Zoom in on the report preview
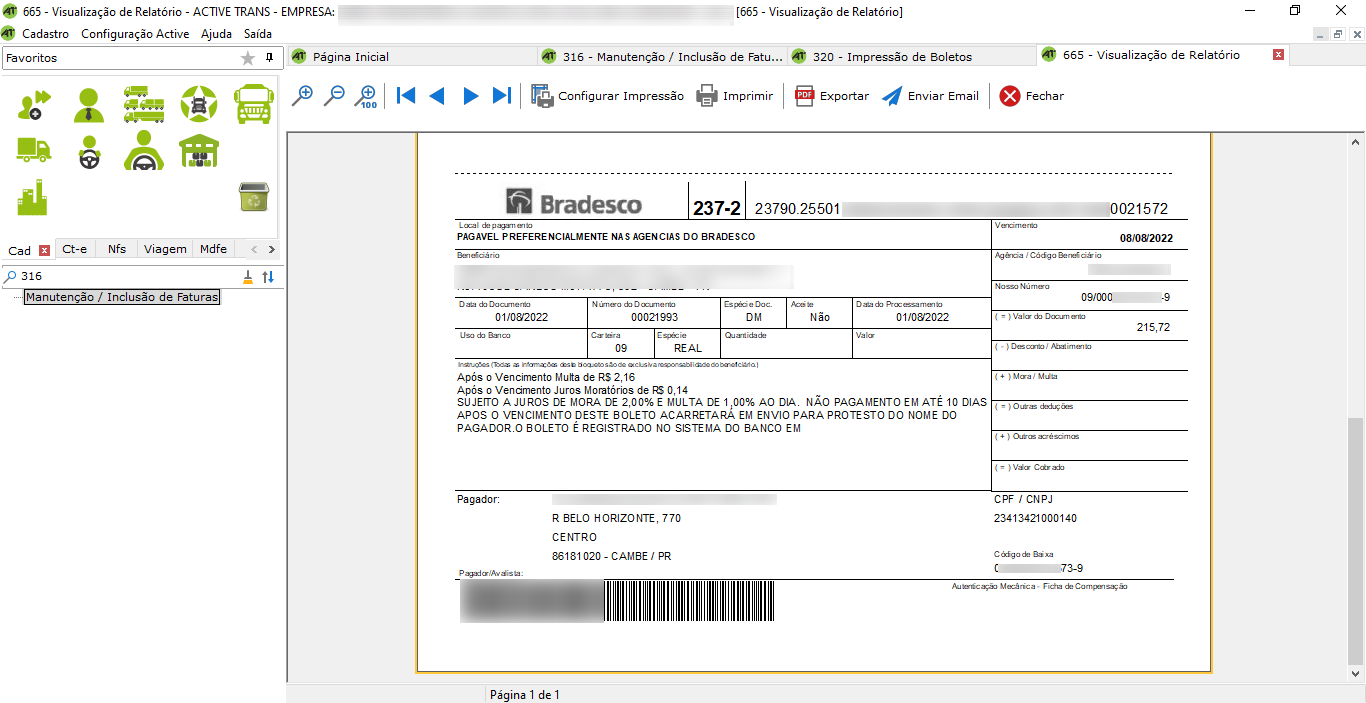This screenshot has height=703, width=1366. pyautogui.click(x=302, y=96)
